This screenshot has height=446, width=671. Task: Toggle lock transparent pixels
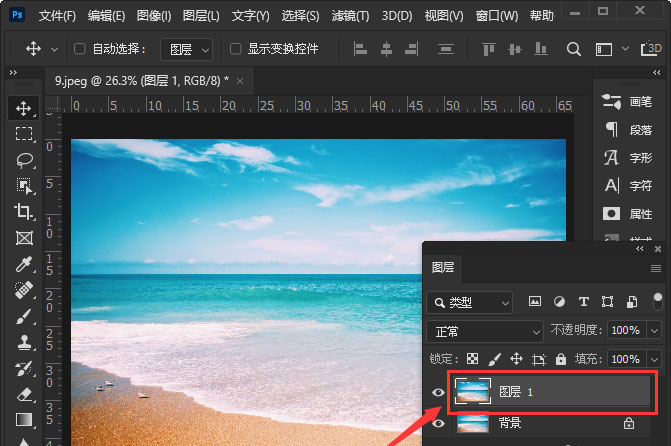click(472, 359)
